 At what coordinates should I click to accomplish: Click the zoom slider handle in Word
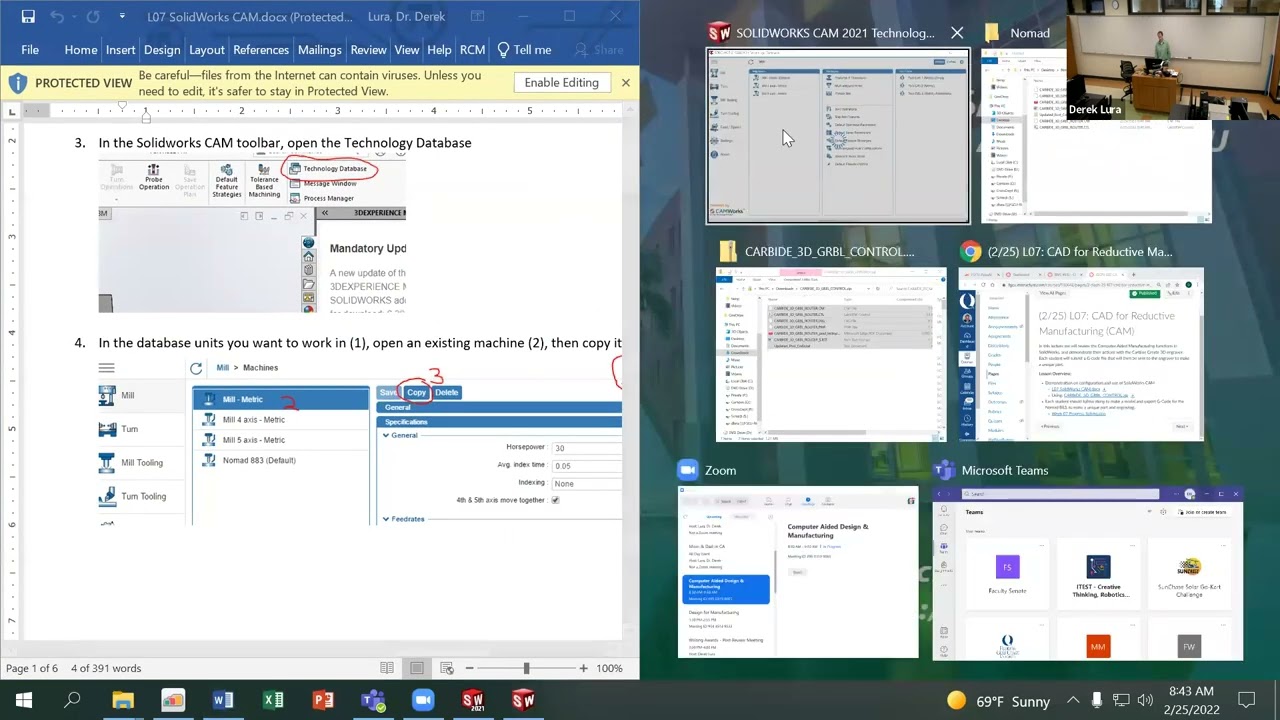[x=526, y=668]
